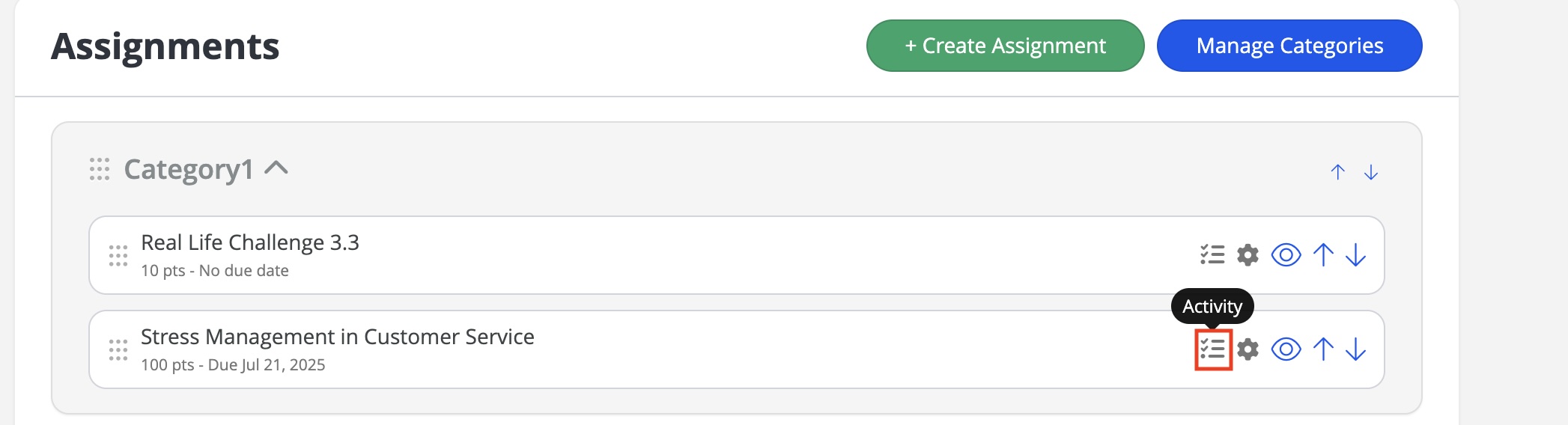
Task: Move Real Life Challenge 3.3 down
Action: point(1356,255)
